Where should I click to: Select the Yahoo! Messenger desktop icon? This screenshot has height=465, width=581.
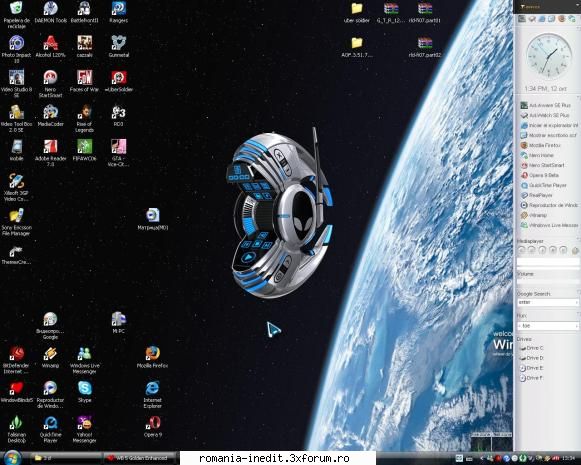pyautogui.click(x=84, y=429)
